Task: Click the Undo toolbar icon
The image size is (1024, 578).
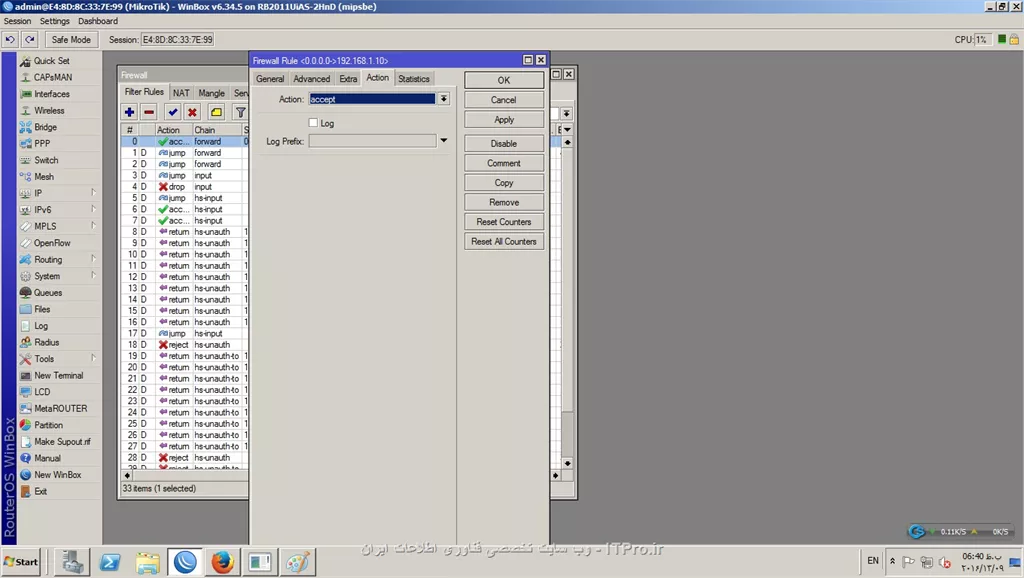Action: coord(10,40)
